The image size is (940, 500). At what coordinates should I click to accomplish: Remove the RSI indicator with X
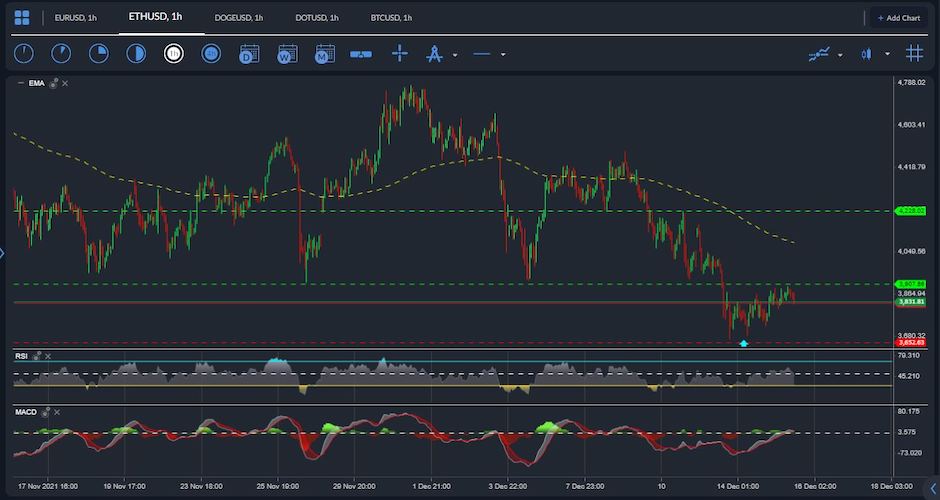[x=48, y=356]
